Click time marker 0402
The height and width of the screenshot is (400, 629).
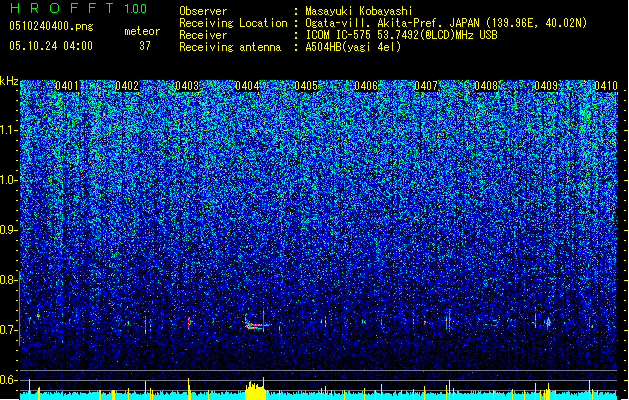pyautogui.click(x=127, y=86)
